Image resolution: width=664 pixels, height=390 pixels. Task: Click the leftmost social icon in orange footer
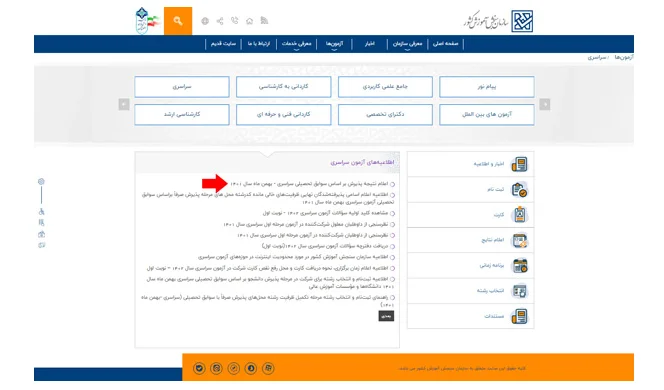point(199,368)
